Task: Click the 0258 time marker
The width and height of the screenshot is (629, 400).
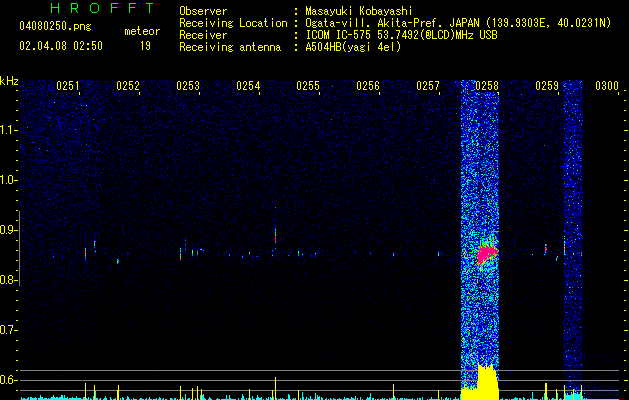Action: point(487,86)
